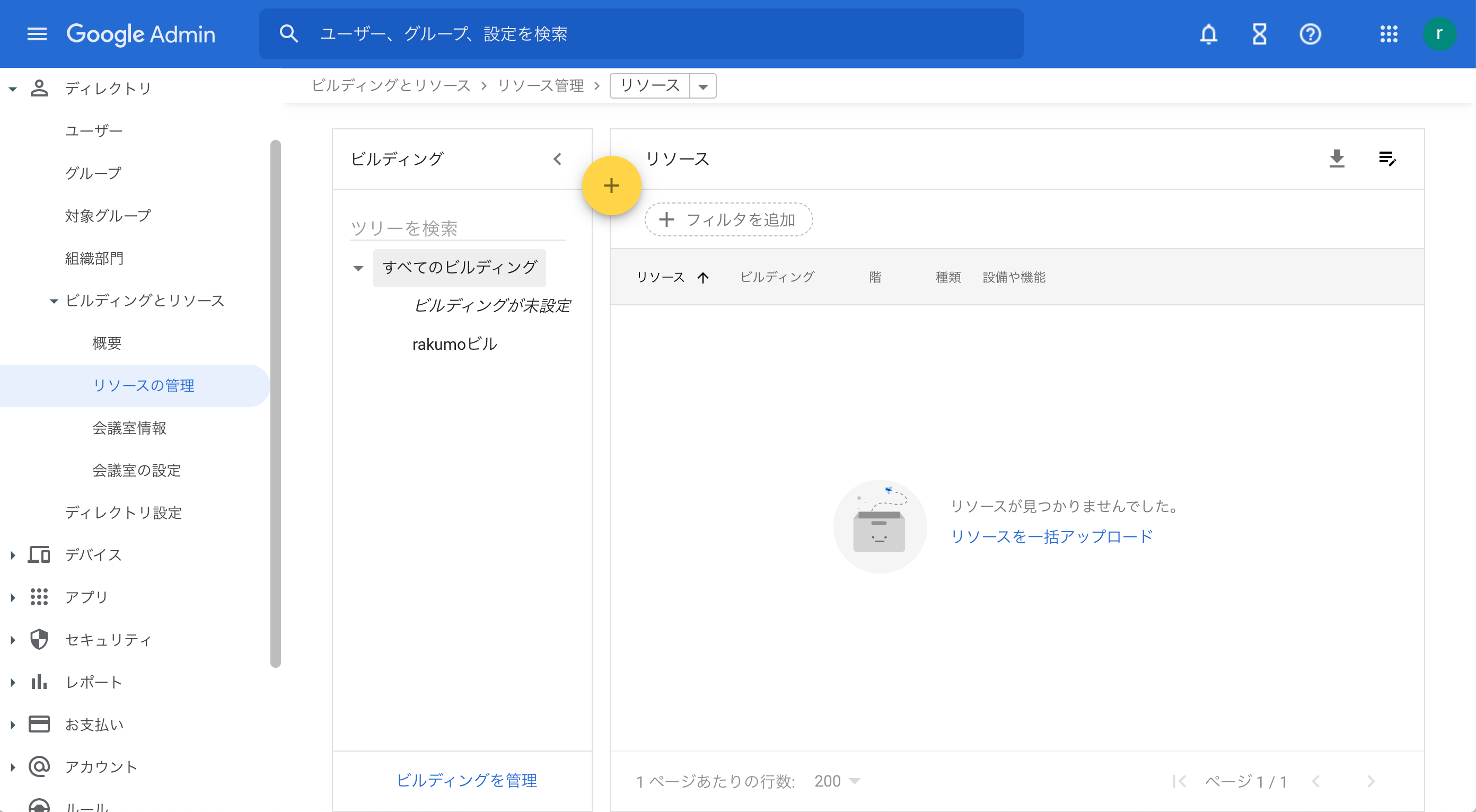Open notifications bell
Screen dimensions: 1476x812
[1208, 34]
